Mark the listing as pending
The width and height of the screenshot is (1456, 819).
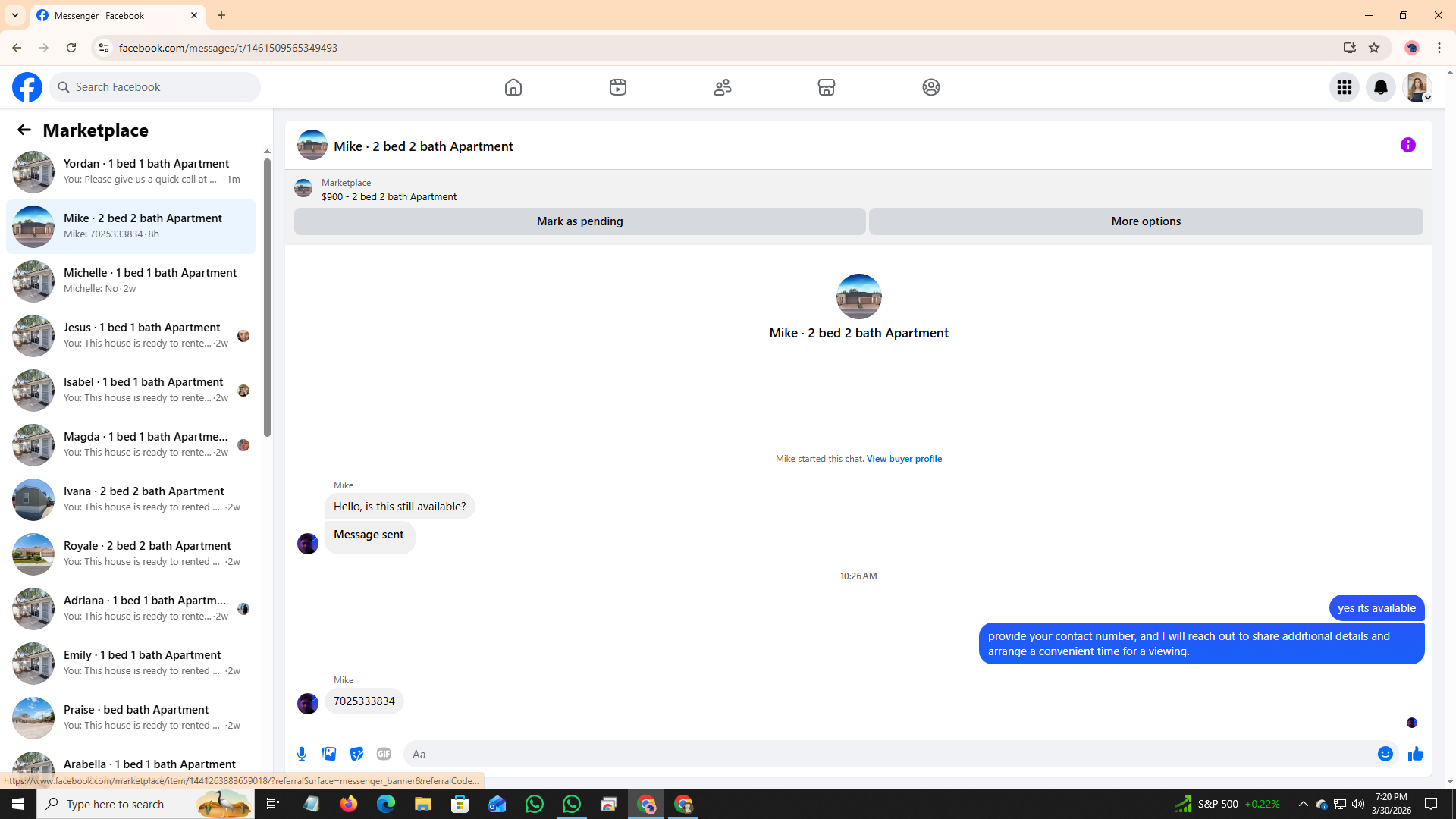pyautogui.click(x=579, y=221)
